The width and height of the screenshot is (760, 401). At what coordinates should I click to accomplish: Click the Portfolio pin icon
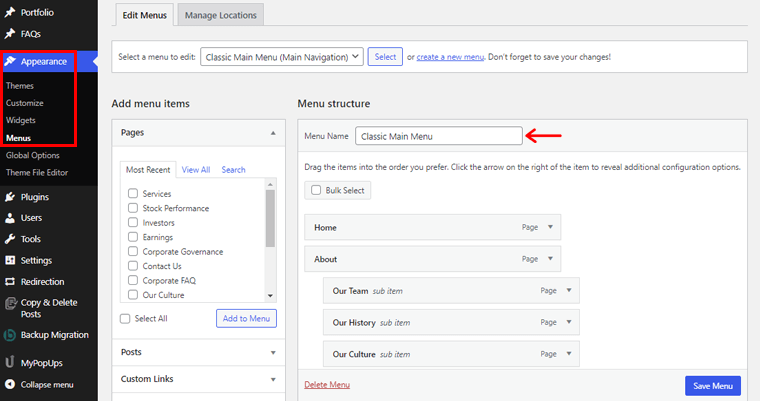(x=10, y=12)
